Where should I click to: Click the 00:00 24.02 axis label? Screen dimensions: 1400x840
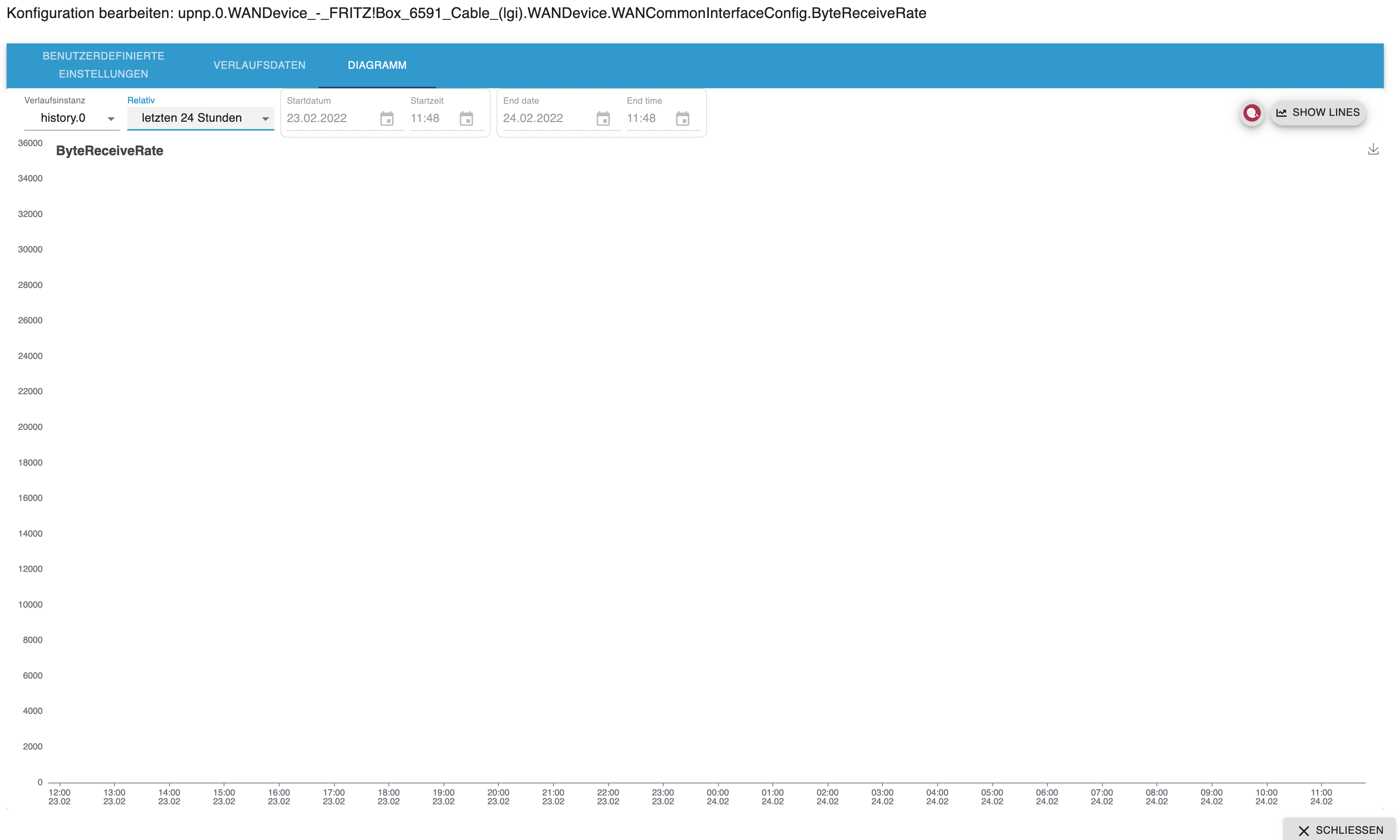pos(718,797)
